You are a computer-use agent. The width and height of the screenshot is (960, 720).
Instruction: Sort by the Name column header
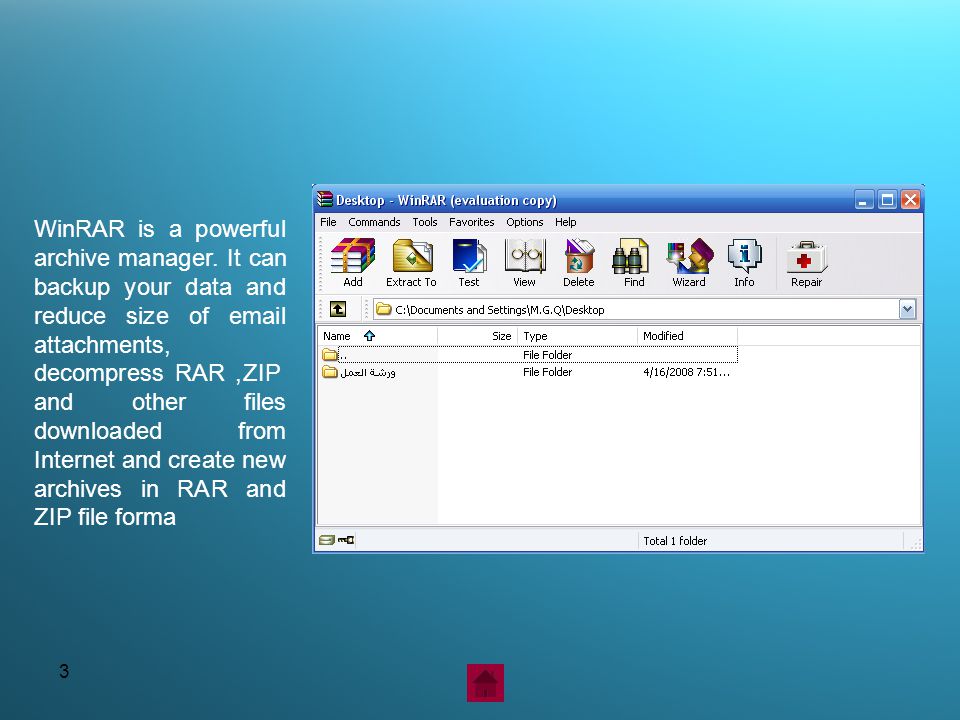point(377,336)
